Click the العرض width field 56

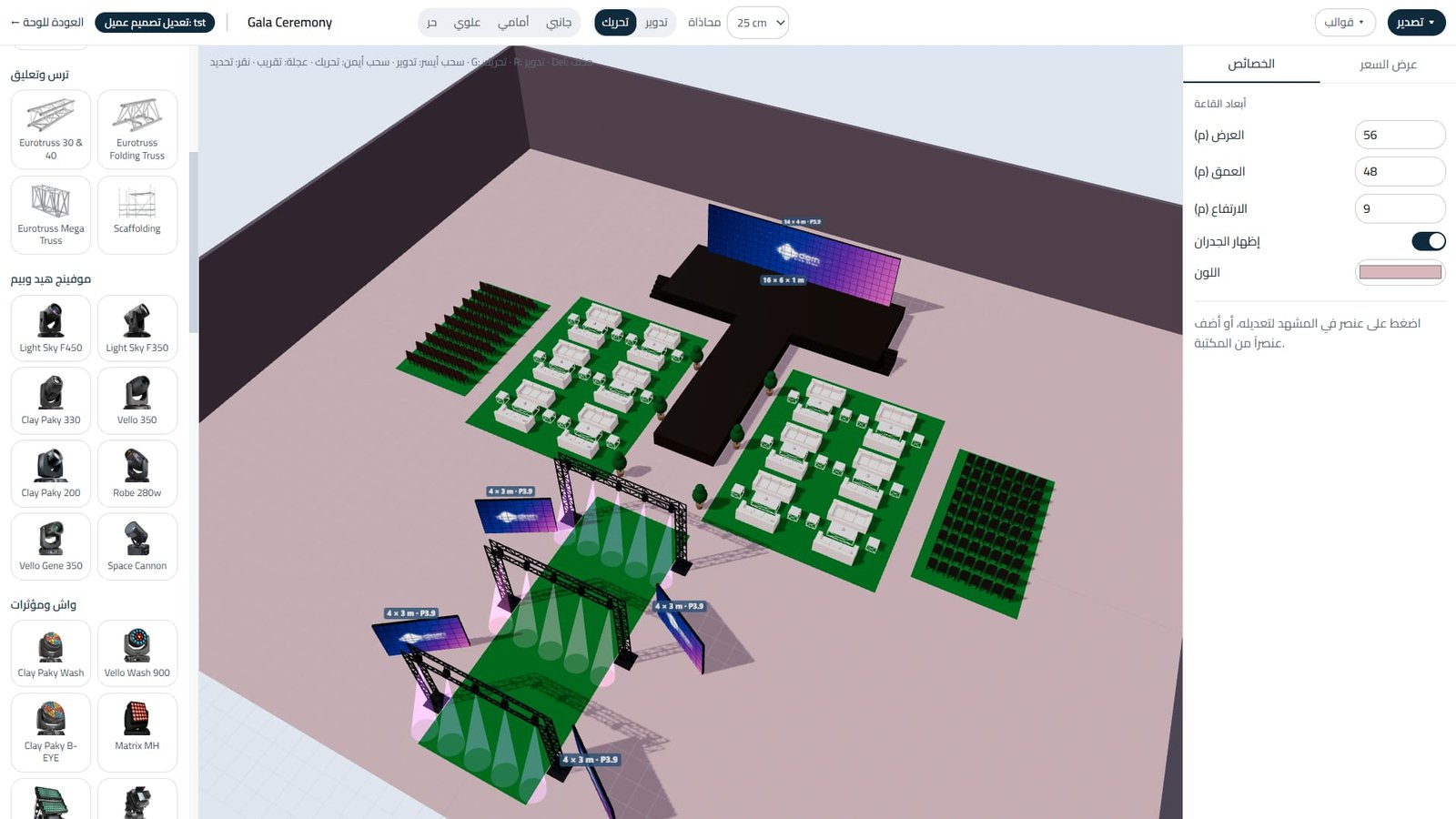[x=1400, y=135]
